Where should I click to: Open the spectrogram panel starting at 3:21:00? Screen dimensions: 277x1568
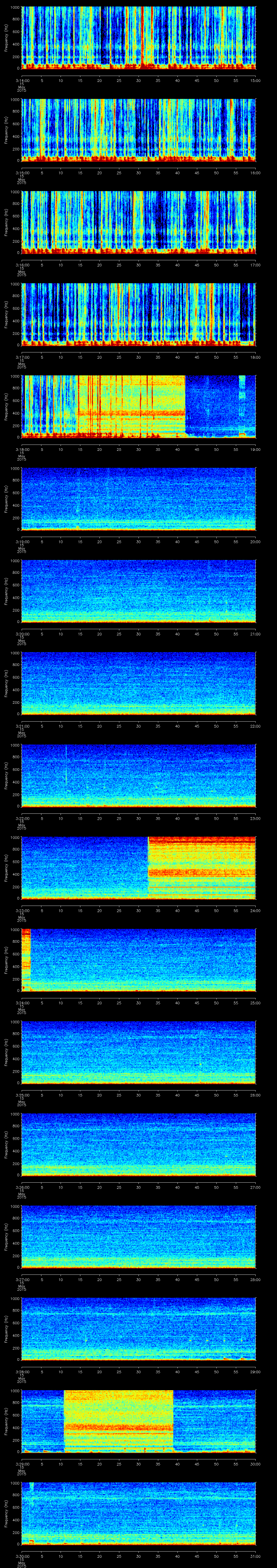click(139, 683)
